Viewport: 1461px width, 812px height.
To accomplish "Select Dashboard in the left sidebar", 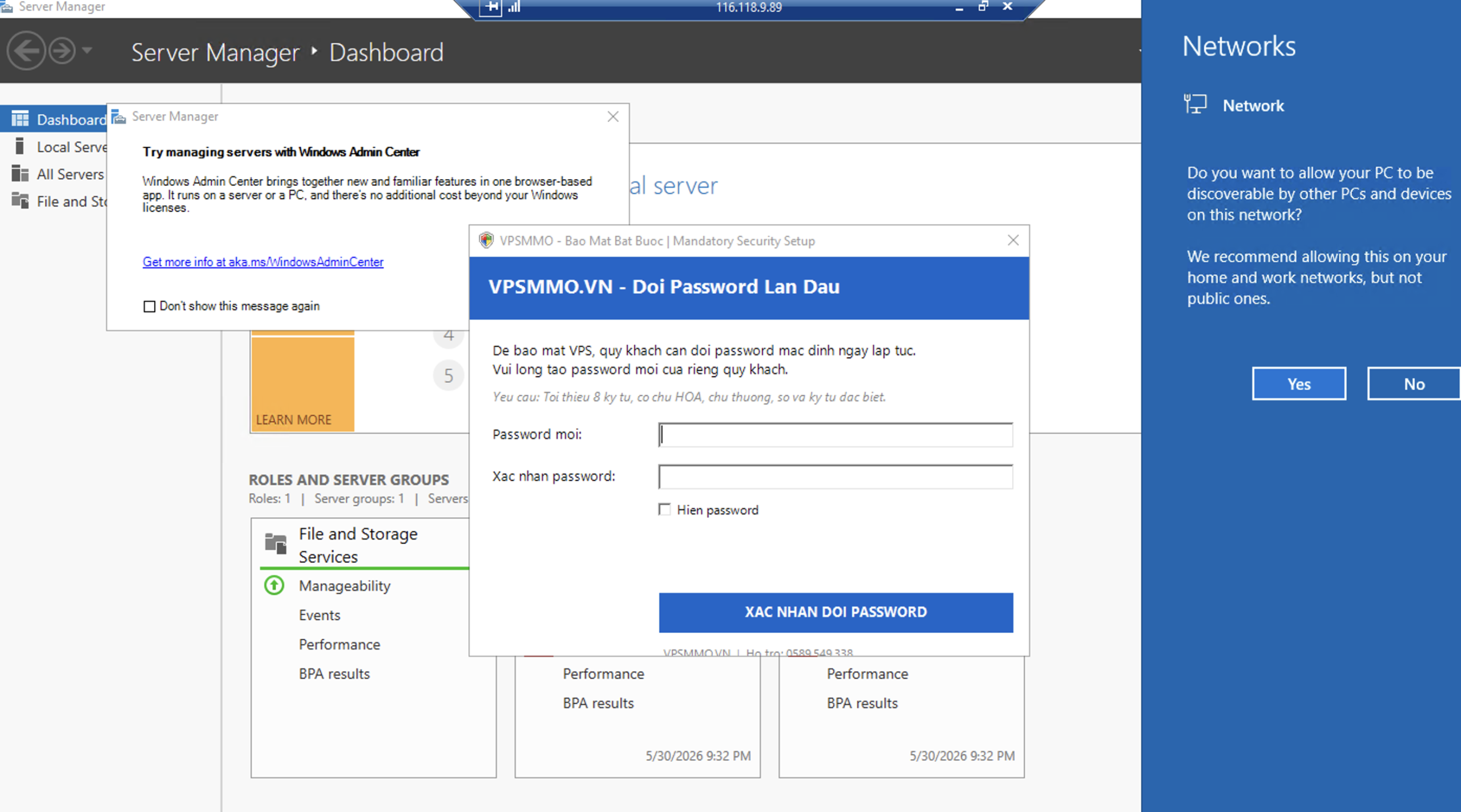I will 54,119.
